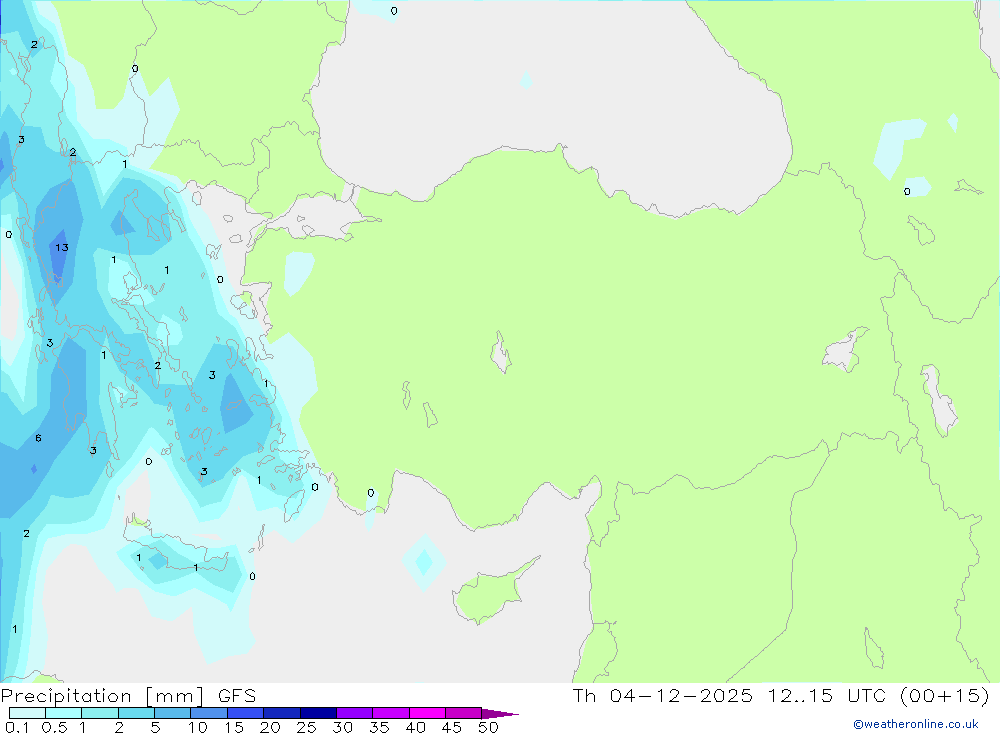Click the legend arrow tip beyond 50
The width and height of the screenshot is (1000, 733).
[501, 714]
